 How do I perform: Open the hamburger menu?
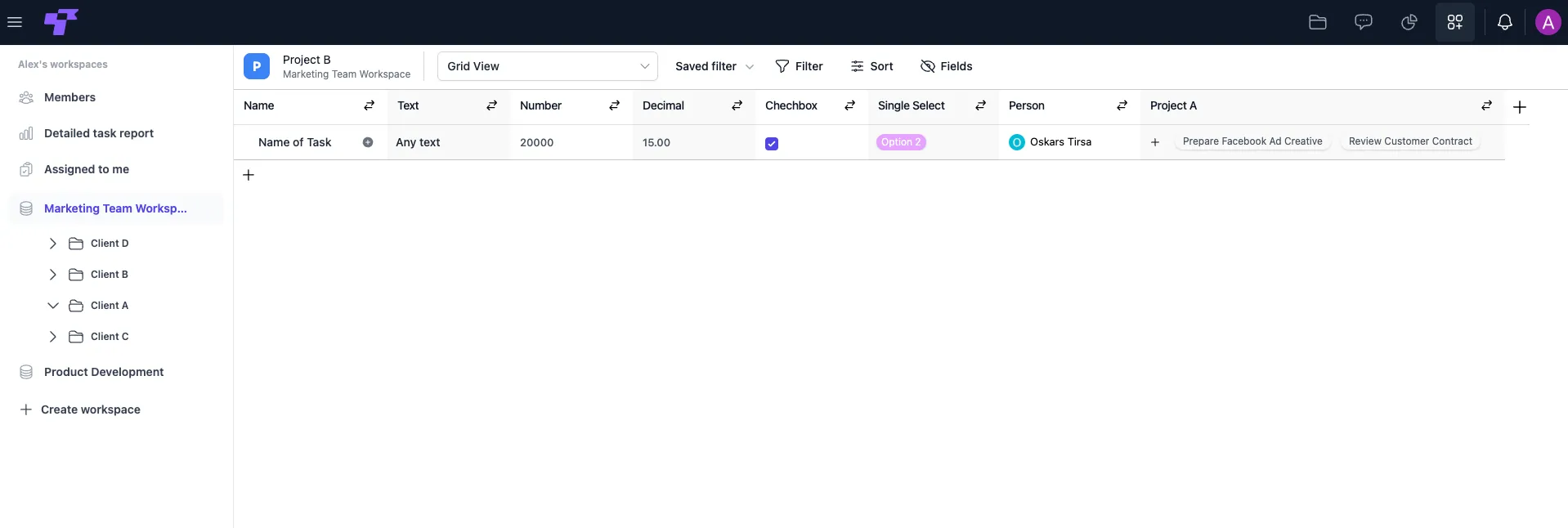pos(15,22)
